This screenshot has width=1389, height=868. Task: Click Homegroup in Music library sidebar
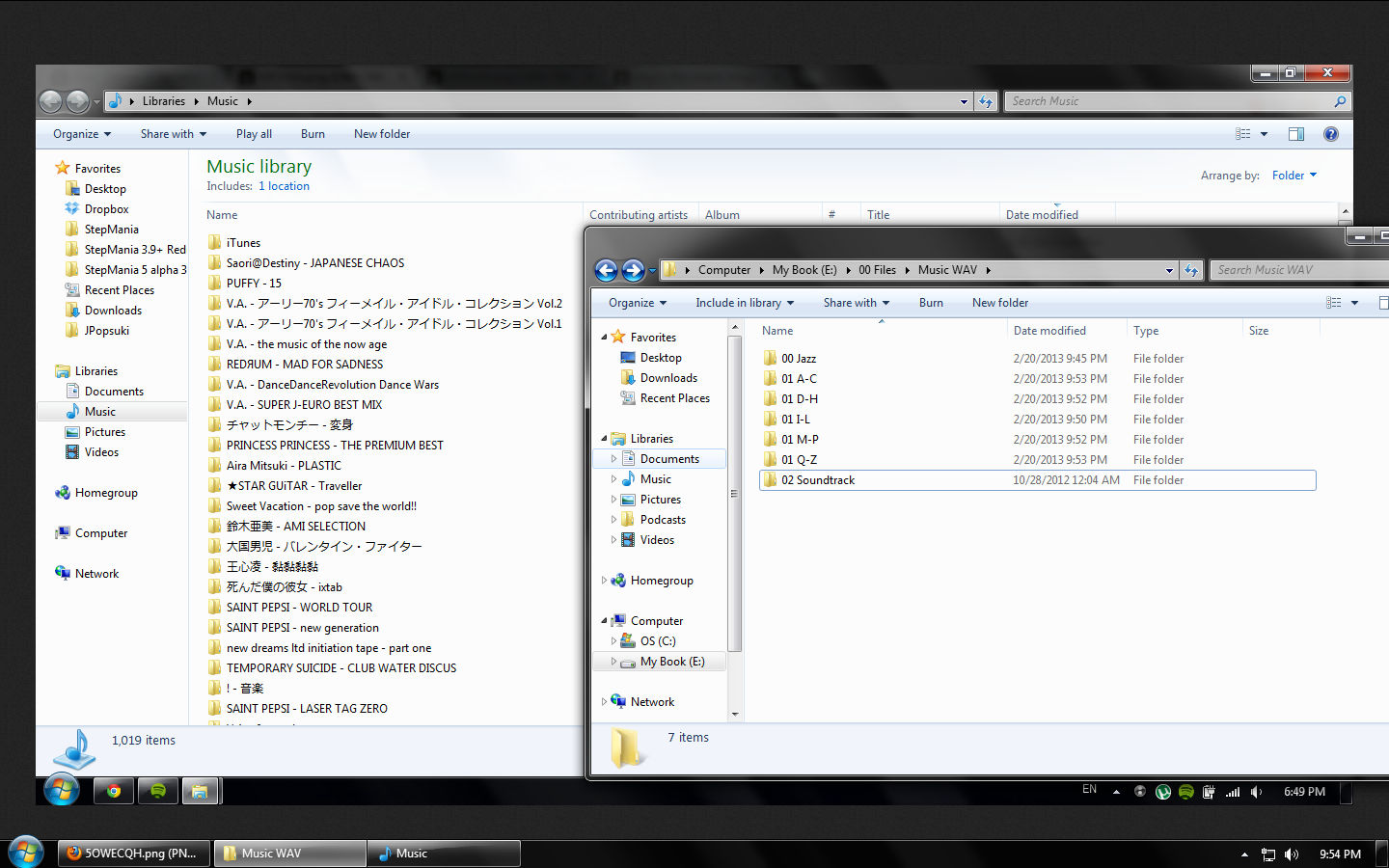tap(106, 493)
